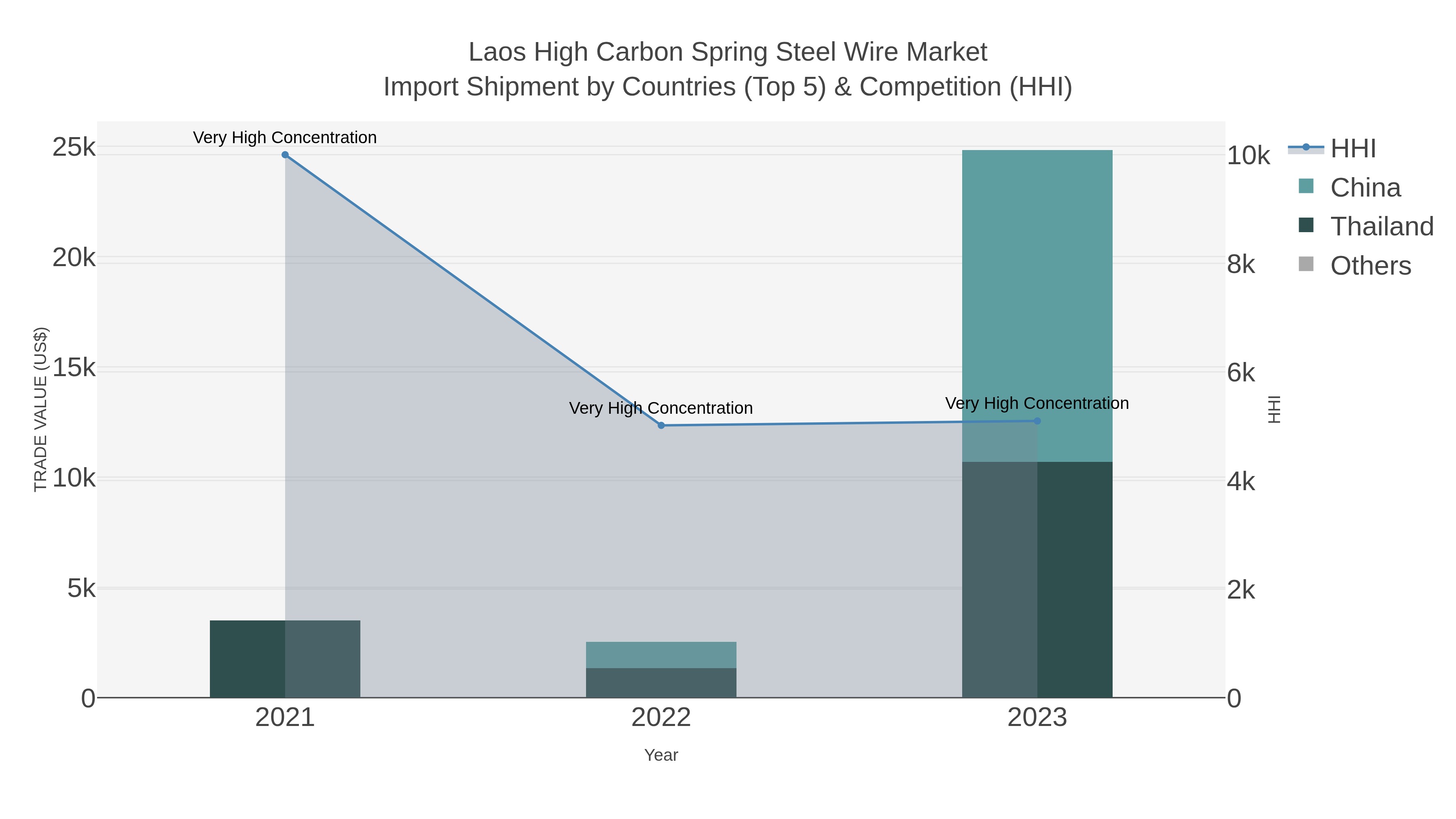Click the 2023 China bar segment

[1037, 306]
